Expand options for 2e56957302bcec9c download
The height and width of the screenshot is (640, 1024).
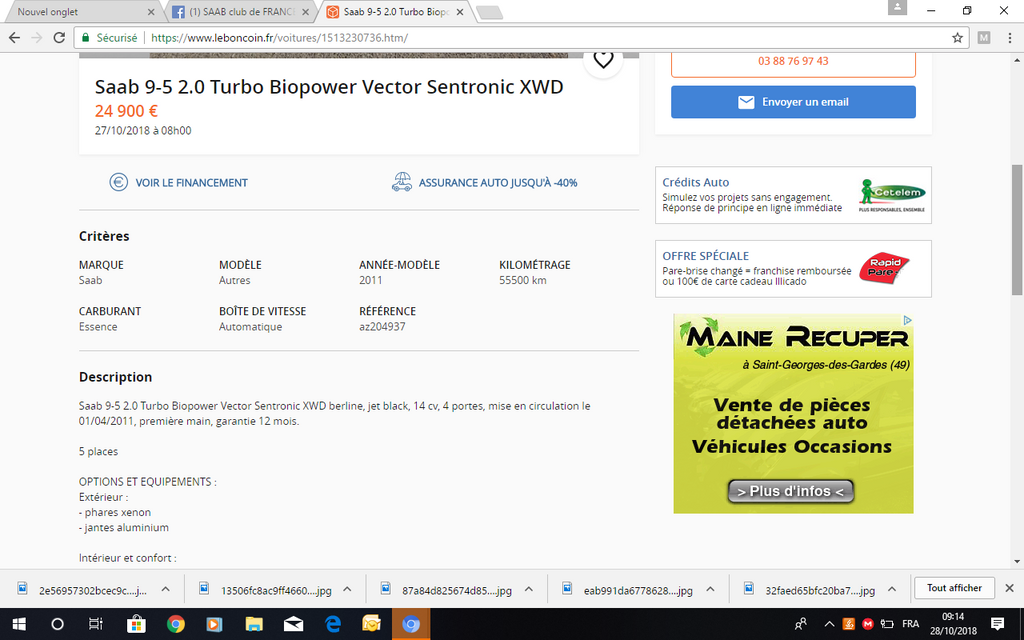(166, 589)
